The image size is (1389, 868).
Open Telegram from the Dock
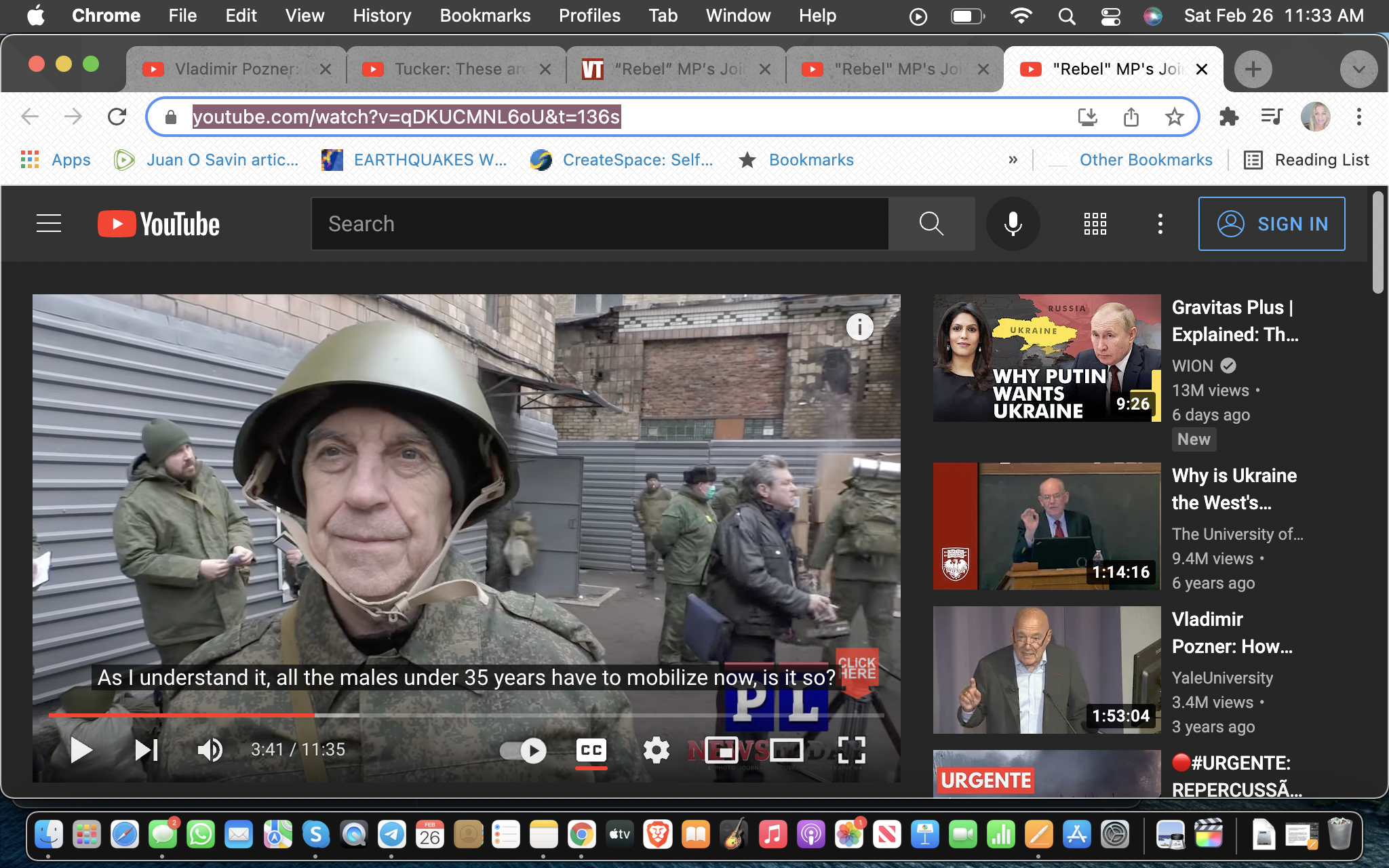tap(392, 834)
